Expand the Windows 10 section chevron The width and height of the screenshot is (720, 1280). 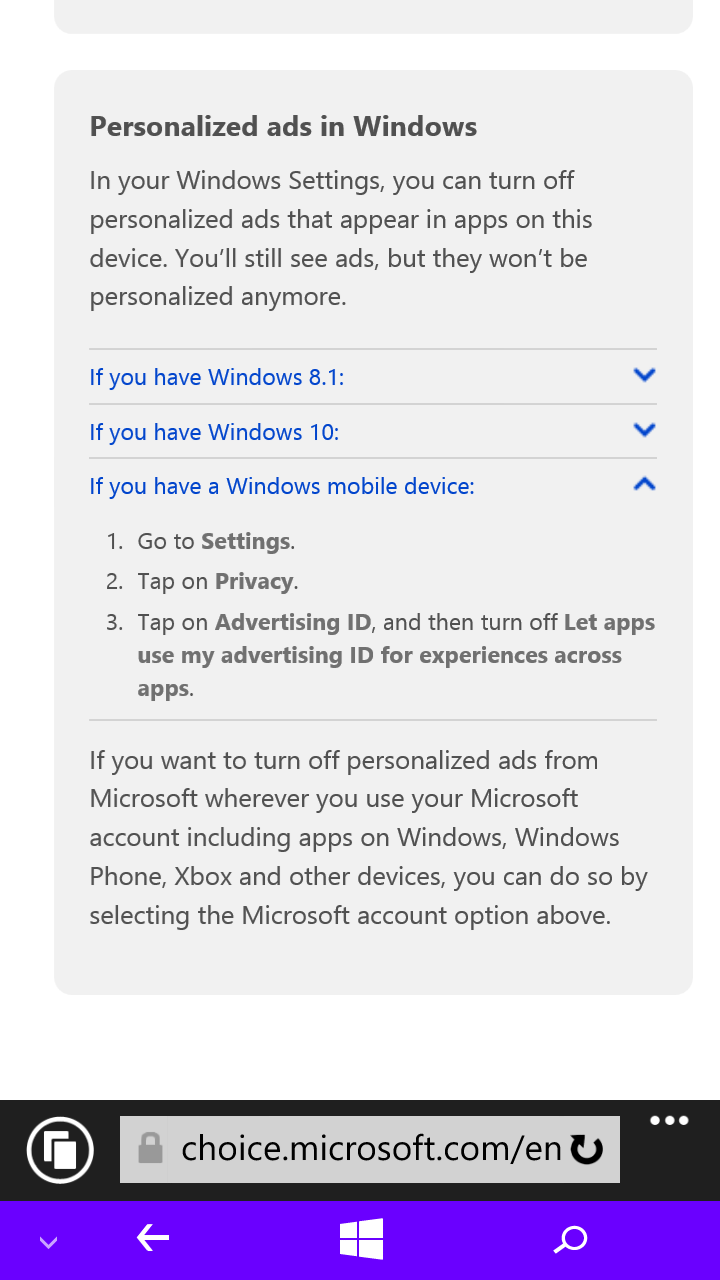coord(644,430)
